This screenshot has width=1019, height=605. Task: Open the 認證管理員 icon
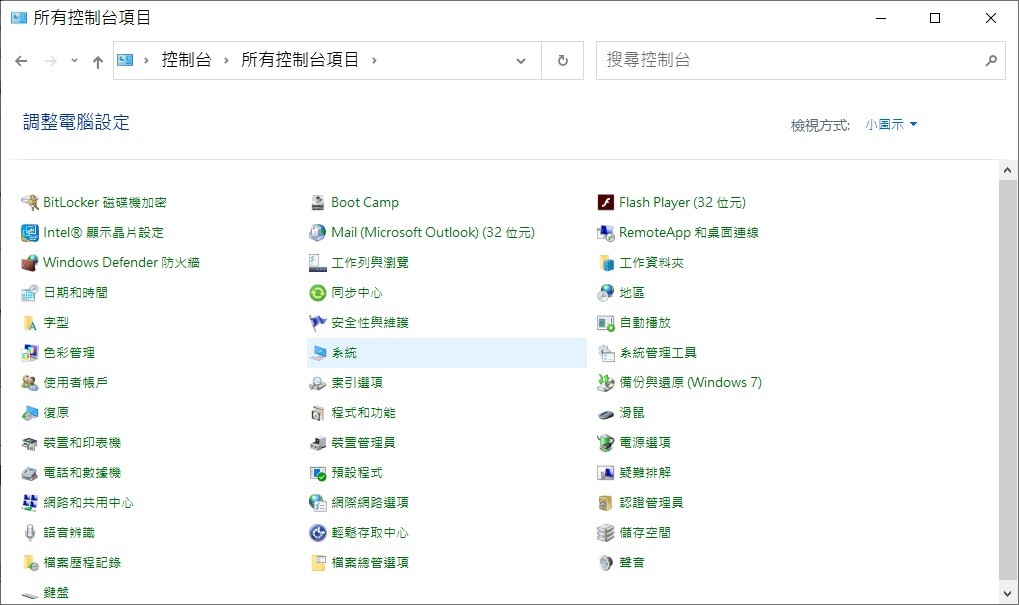point(606,503)
